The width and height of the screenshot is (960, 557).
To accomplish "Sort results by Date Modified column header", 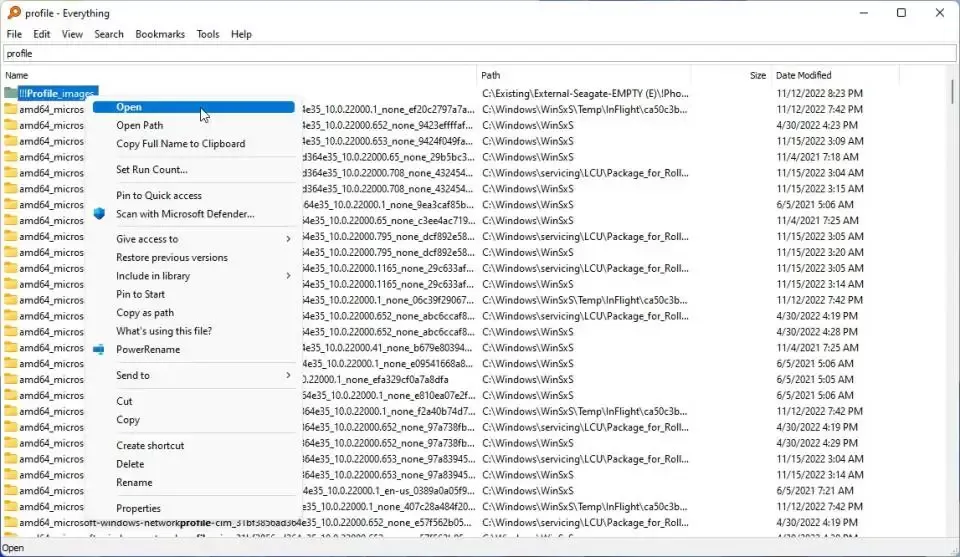I will (803, 75).
